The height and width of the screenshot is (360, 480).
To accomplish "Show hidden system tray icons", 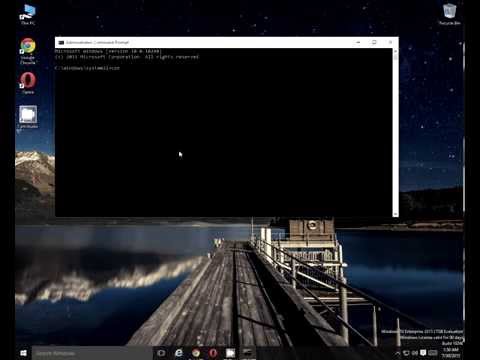I will click(x=398, y=353).
